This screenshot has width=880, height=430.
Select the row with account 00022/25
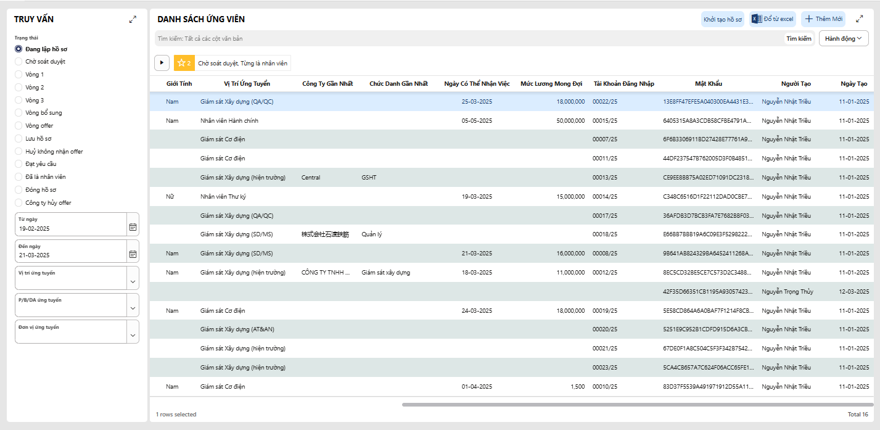pyautogui.click(x=514, y=102)
